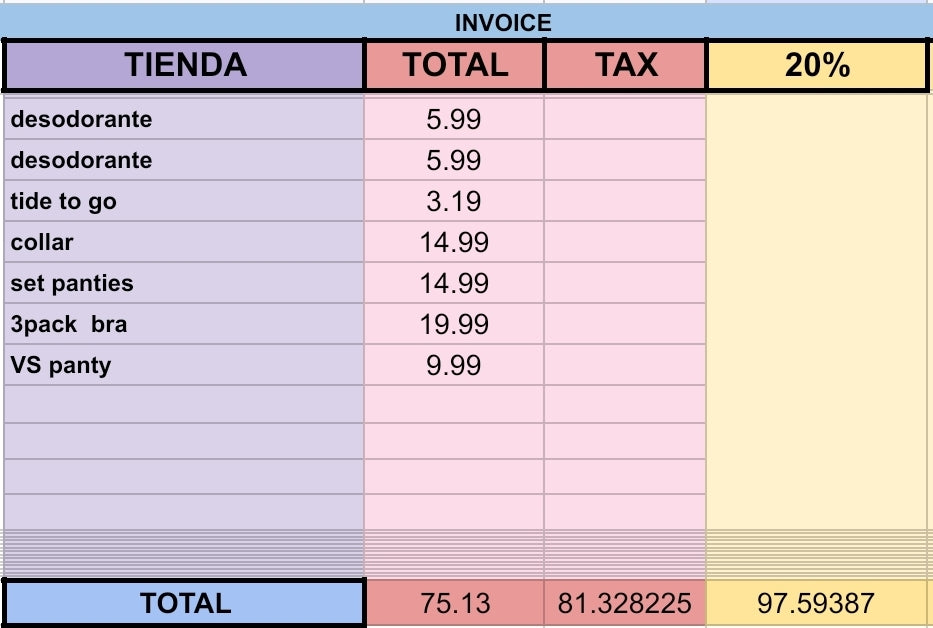The width and height of the screenshot is (933, 628).
Task: Select the yellow 20% header cell
Action: (x=817, y=66)
